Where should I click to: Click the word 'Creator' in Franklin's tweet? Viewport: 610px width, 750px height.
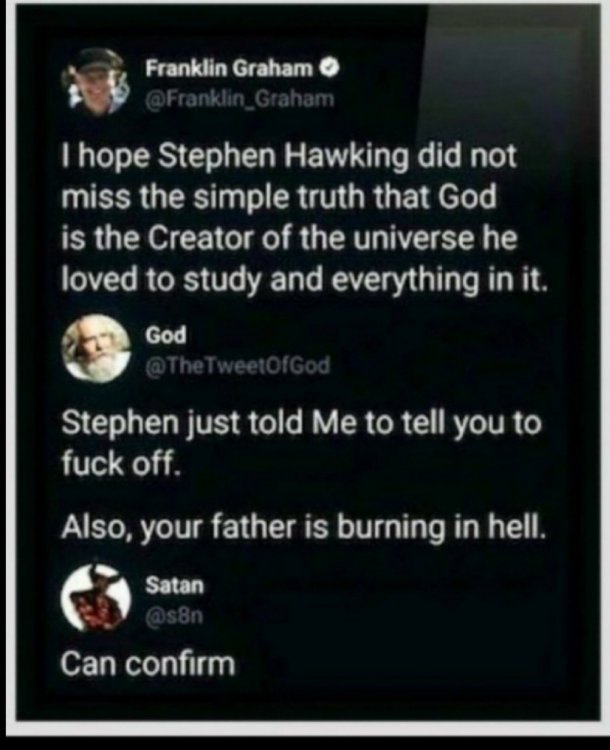pyautogui.click(x=200, y=238)
